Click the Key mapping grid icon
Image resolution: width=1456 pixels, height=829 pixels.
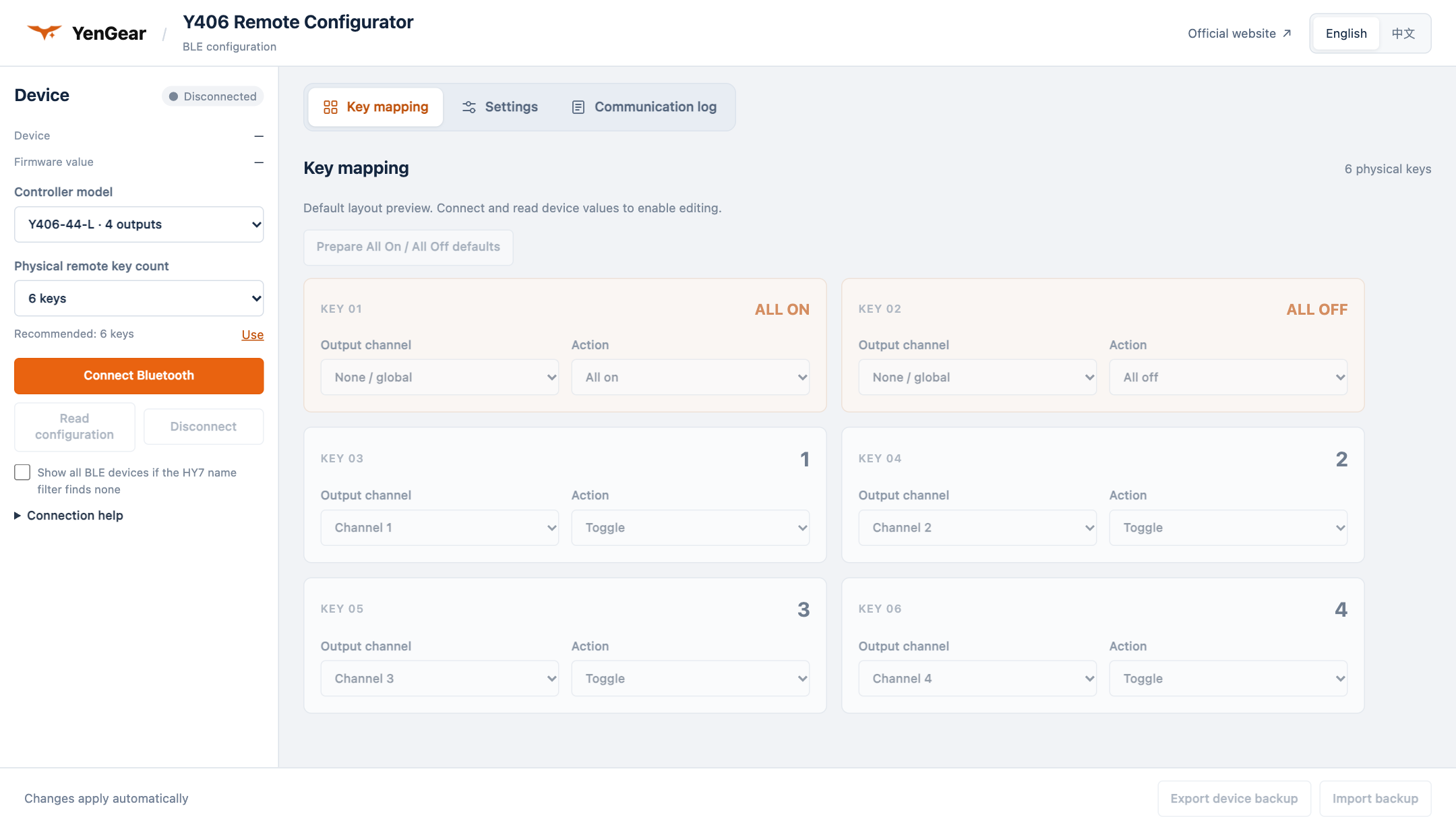[330, 107]
